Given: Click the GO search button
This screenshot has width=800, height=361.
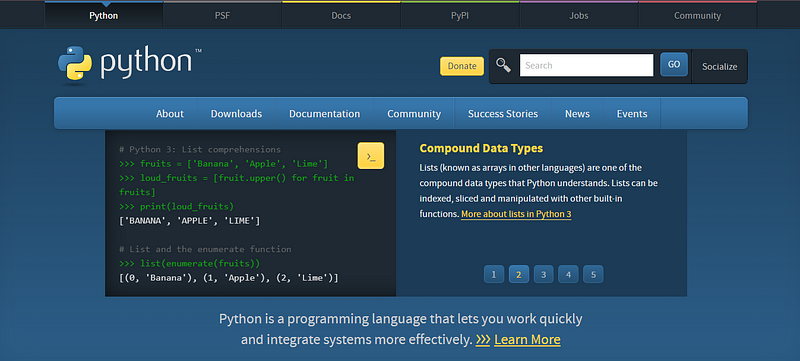Looking at the screenshot, I should [674, 64].
